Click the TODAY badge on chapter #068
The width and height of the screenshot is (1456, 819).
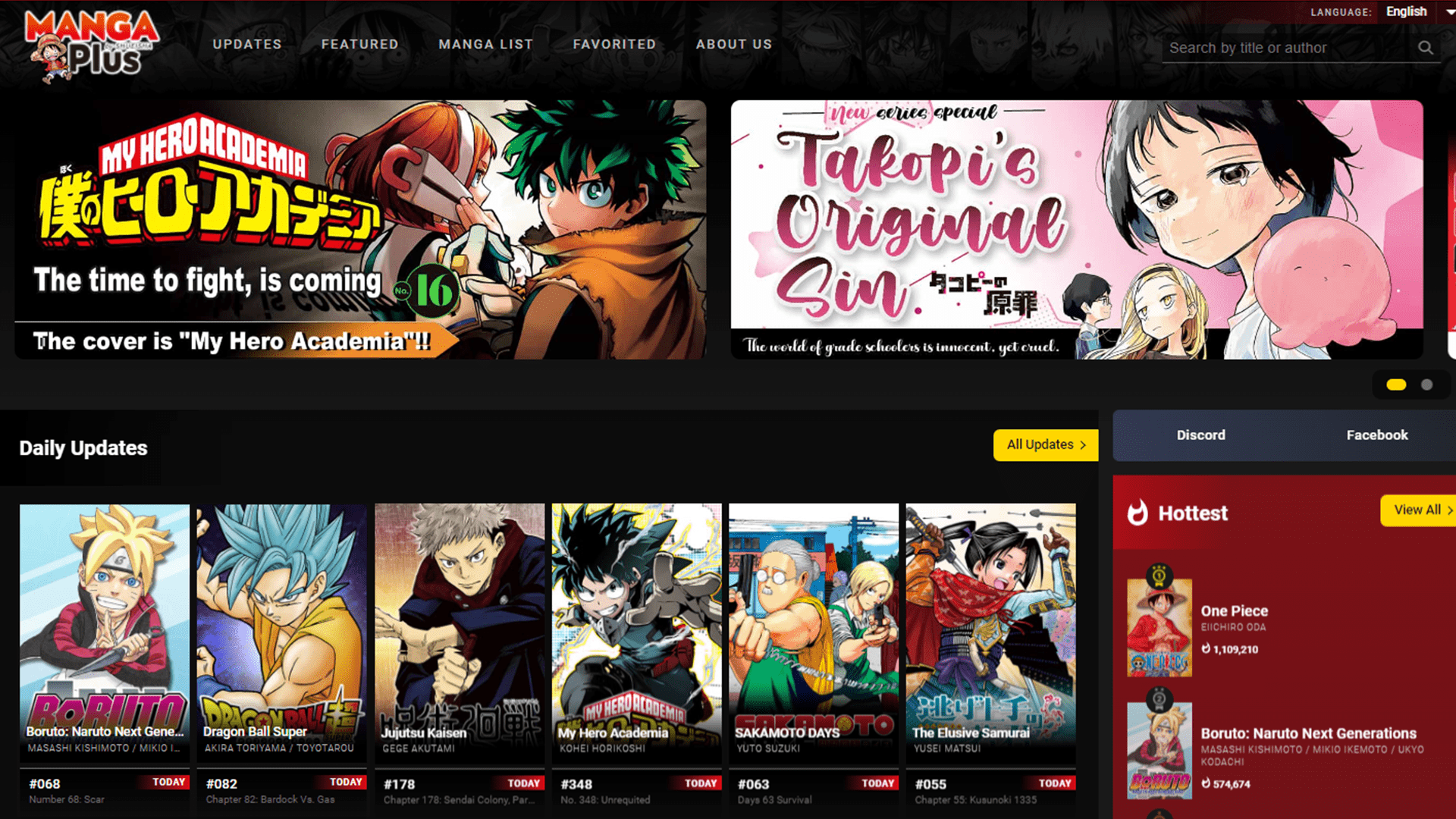click(x=168, y=782)
